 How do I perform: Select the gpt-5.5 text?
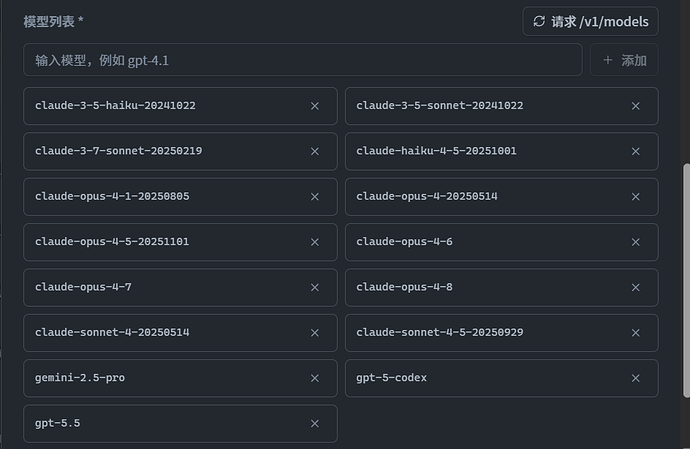pos(58,423)
